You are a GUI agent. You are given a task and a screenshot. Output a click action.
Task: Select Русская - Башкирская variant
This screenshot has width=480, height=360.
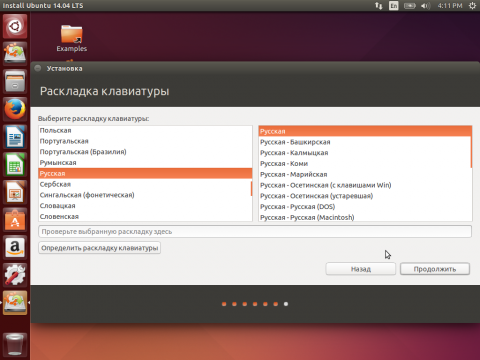(x=365, y=142)
